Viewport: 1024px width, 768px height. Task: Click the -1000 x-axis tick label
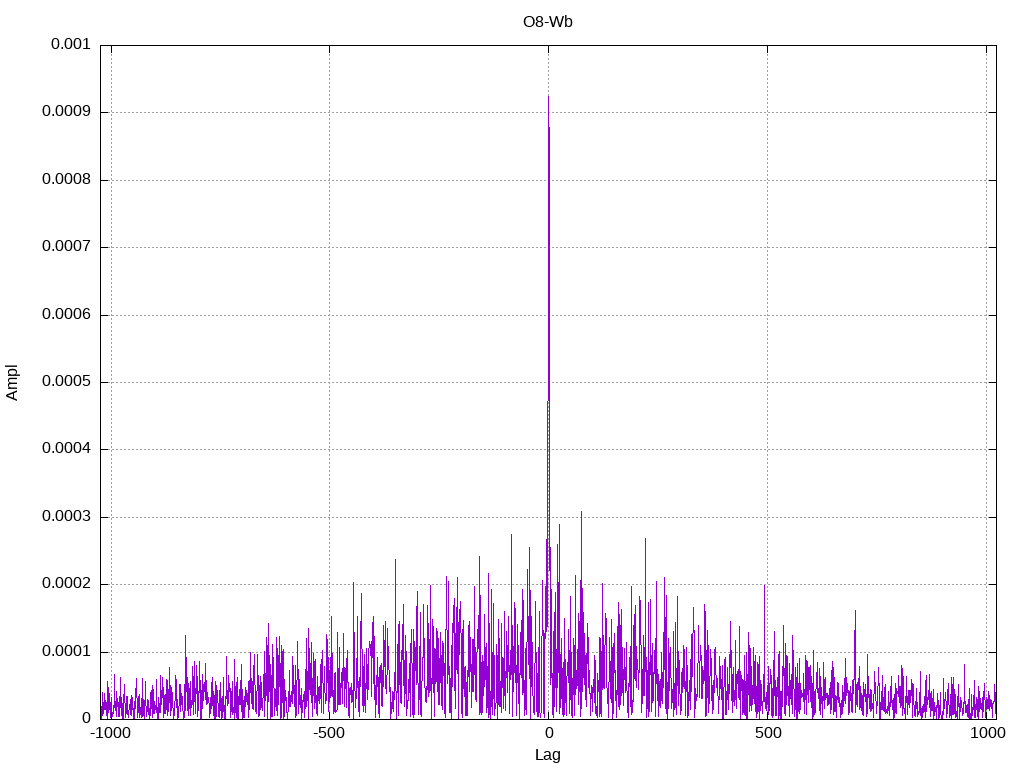(x=110, y=734)
